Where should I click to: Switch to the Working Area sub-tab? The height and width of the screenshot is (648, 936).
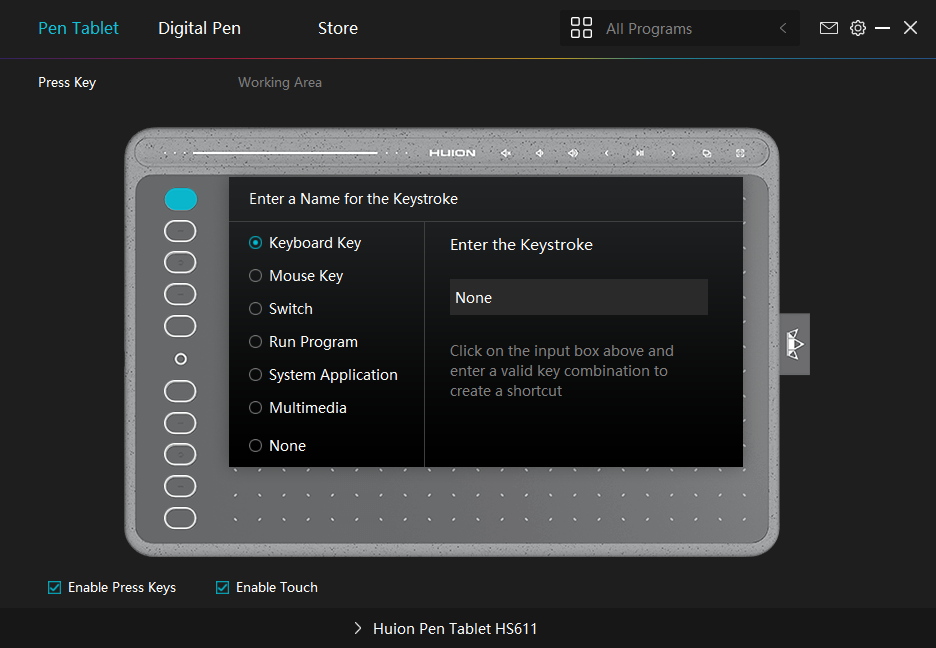(280, 82)
